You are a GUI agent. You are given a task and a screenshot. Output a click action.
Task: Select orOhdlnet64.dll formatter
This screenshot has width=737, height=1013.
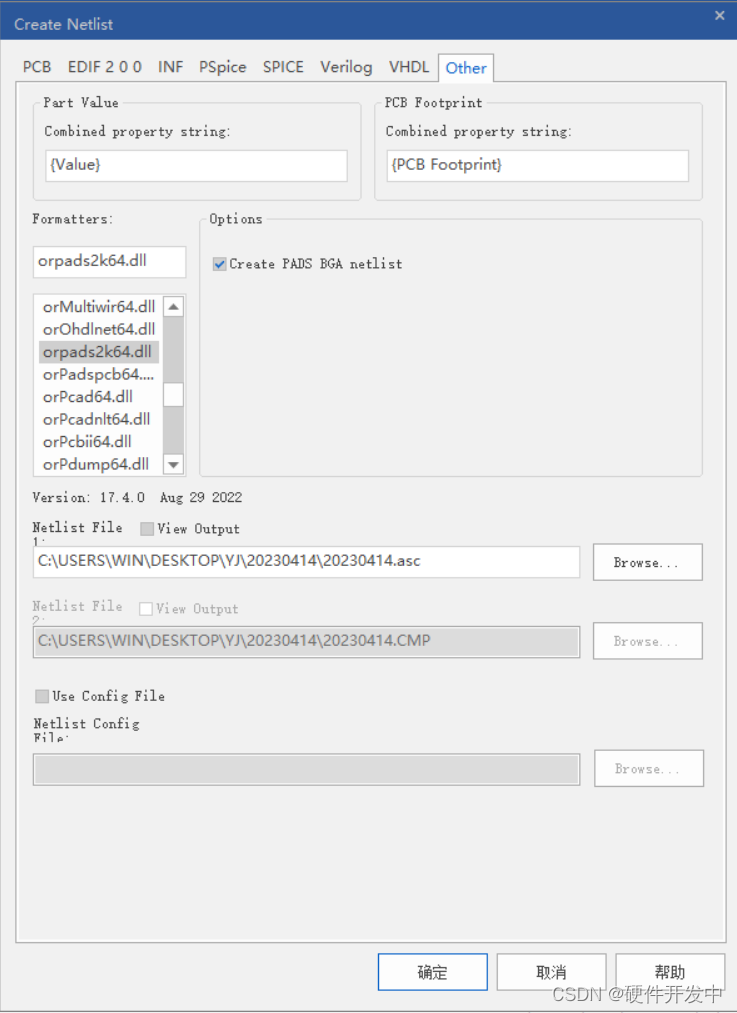(99, 329)
